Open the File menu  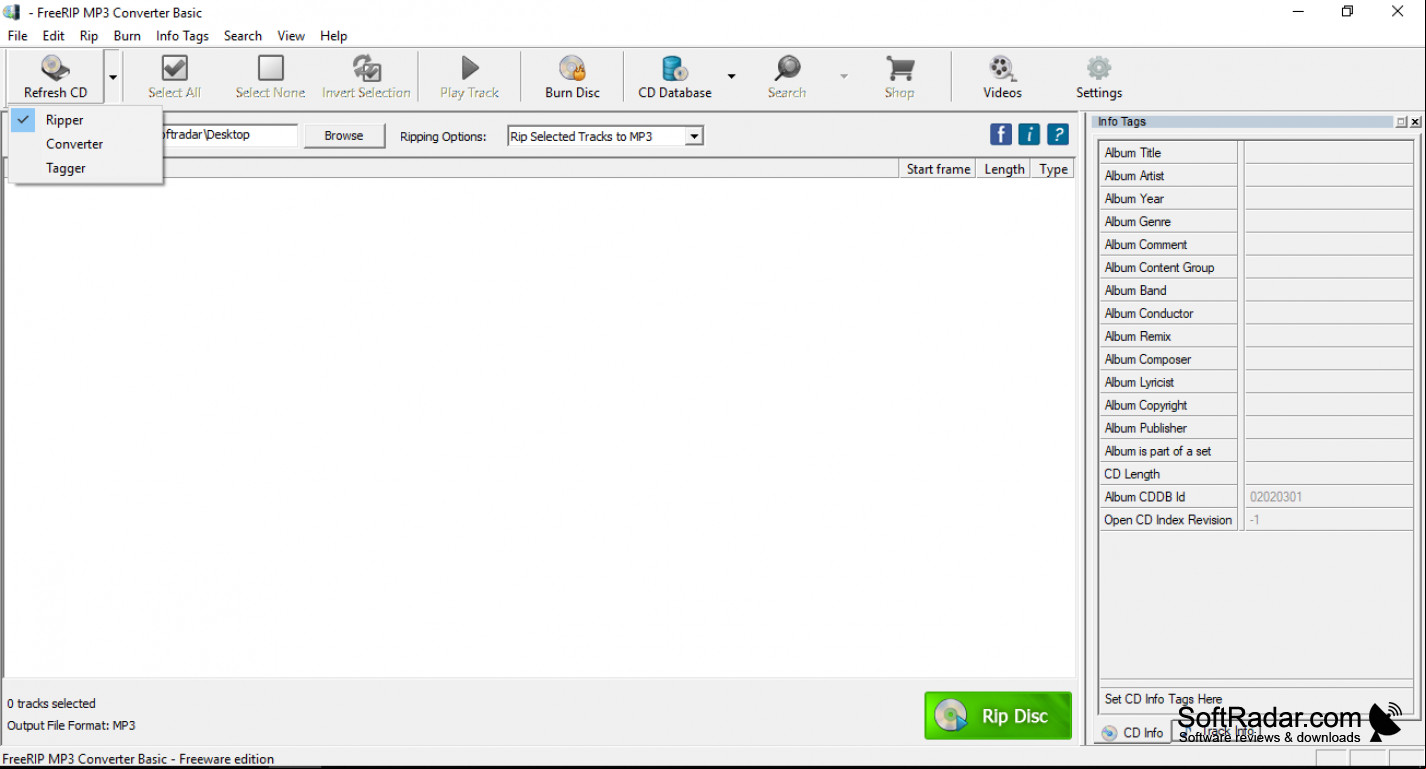18,36
